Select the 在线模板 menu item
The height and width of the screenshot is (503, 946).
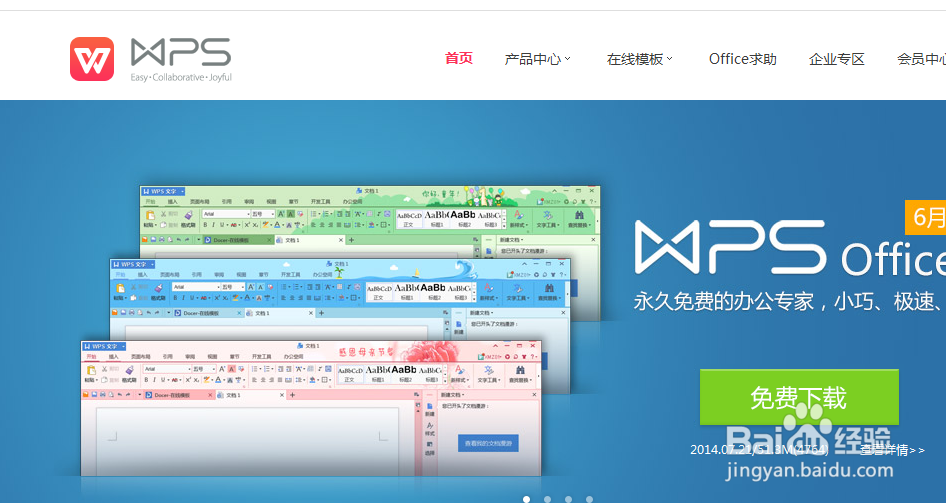[x=635, y=59]
